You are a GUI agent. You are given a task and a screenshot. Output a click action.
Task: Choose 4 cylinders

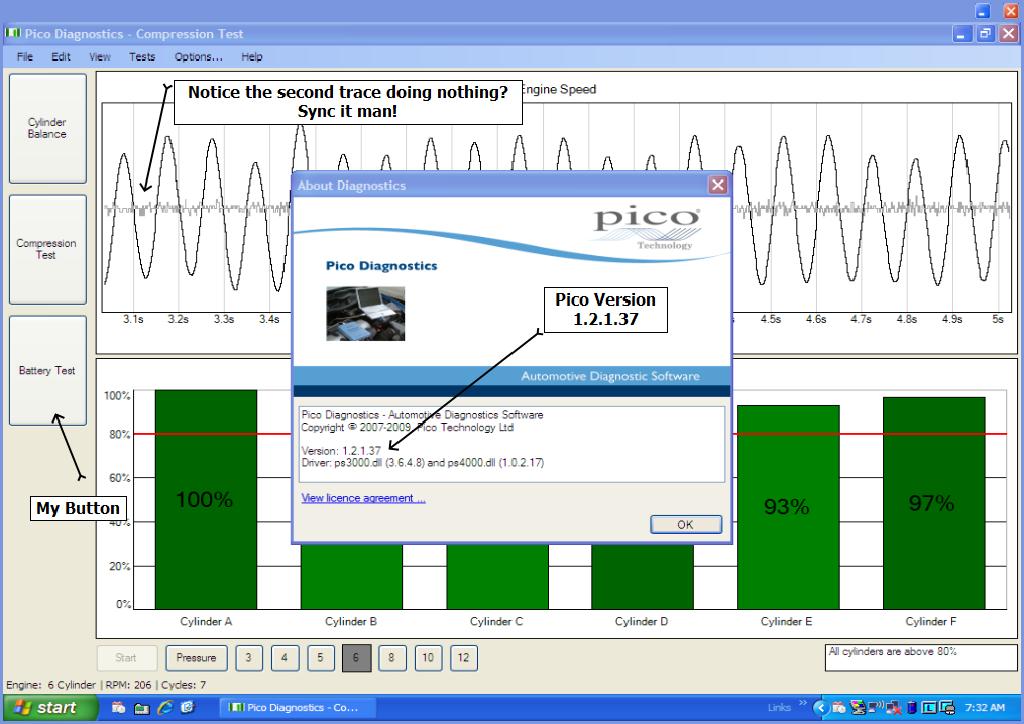[x=284, y=657]
